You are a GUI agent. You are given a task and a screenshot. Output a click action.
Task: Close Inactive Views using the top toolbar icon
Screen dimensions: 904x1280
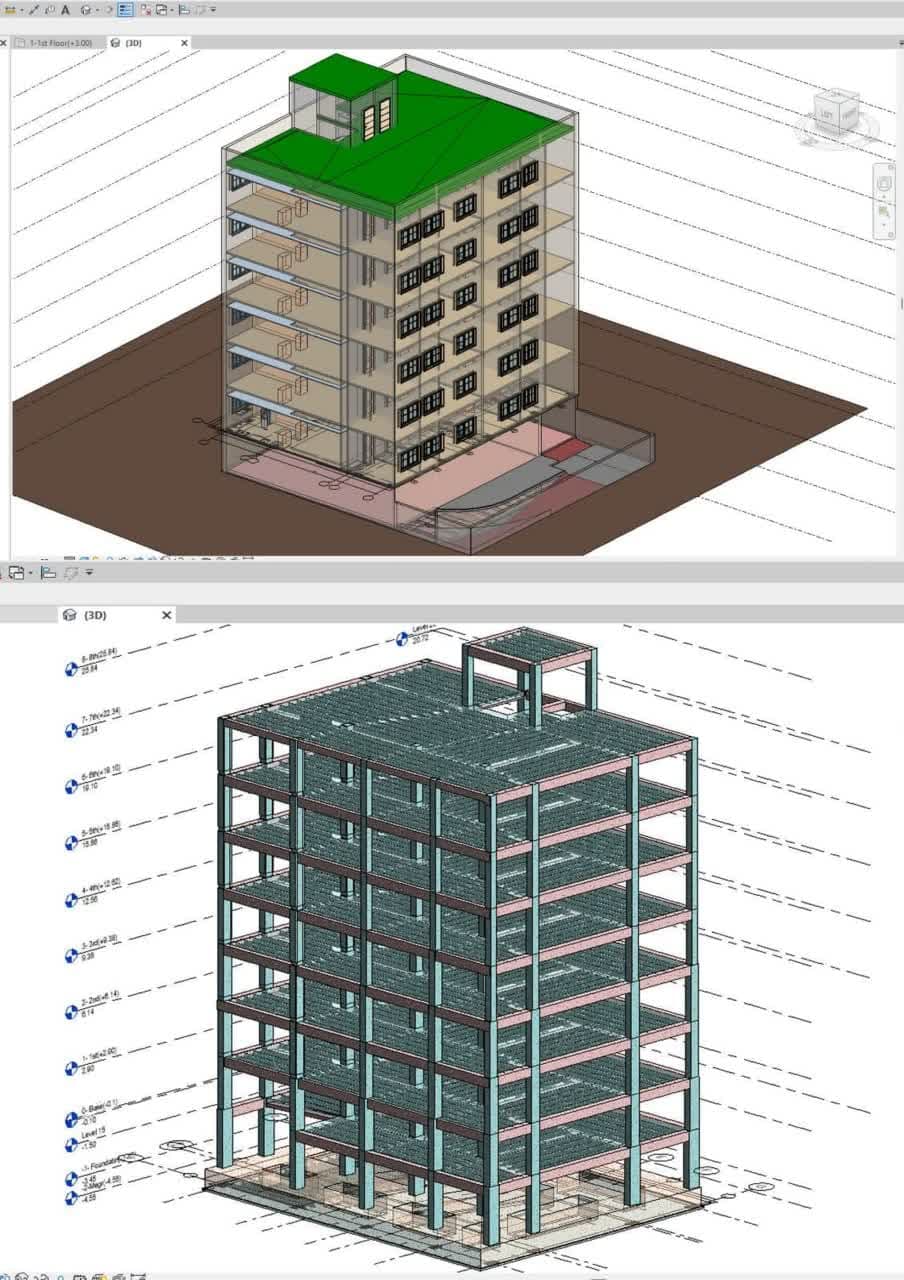(x=146, y=10)
